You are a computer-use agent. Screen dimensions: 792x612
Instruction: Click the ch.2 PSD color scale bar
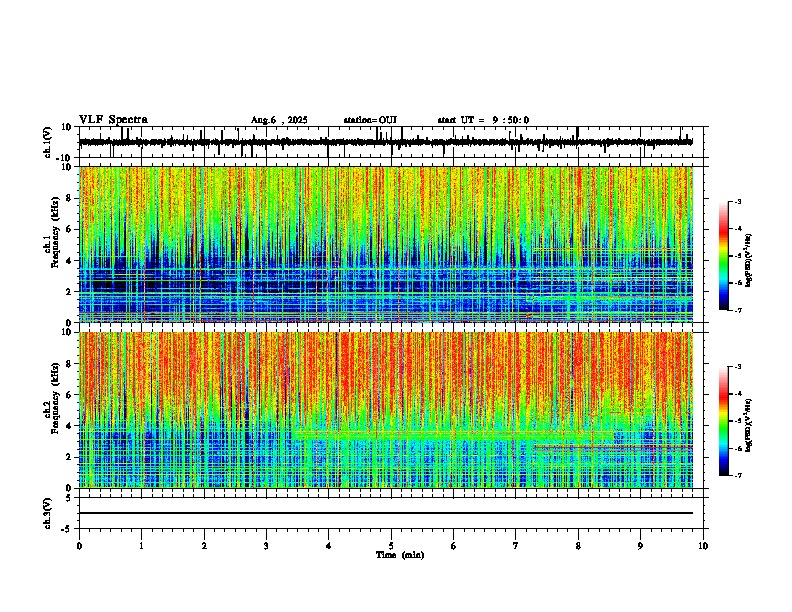tap(723, 421)
